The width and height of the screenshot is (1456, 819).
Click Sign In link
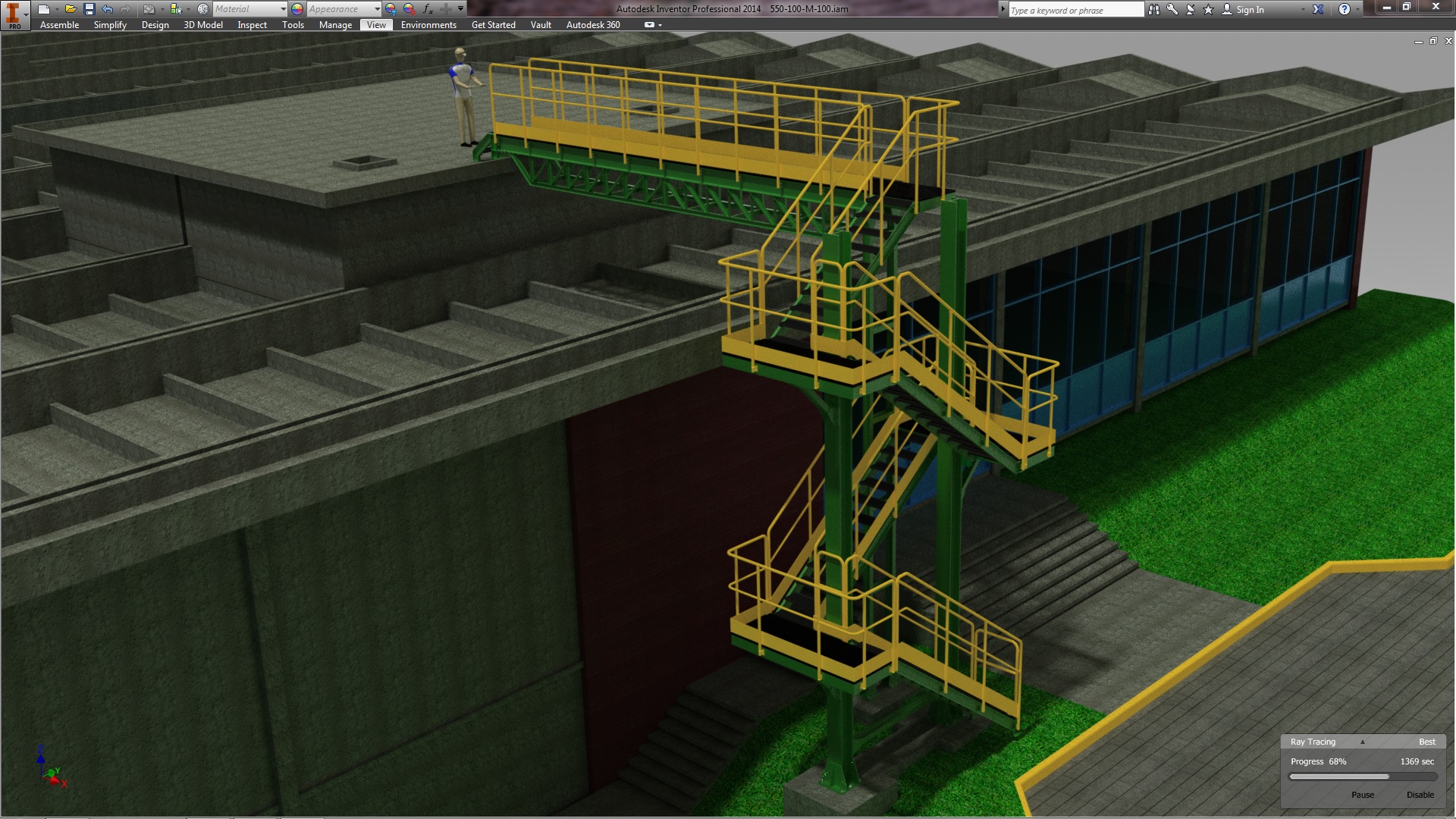[x=1250, y=10]
